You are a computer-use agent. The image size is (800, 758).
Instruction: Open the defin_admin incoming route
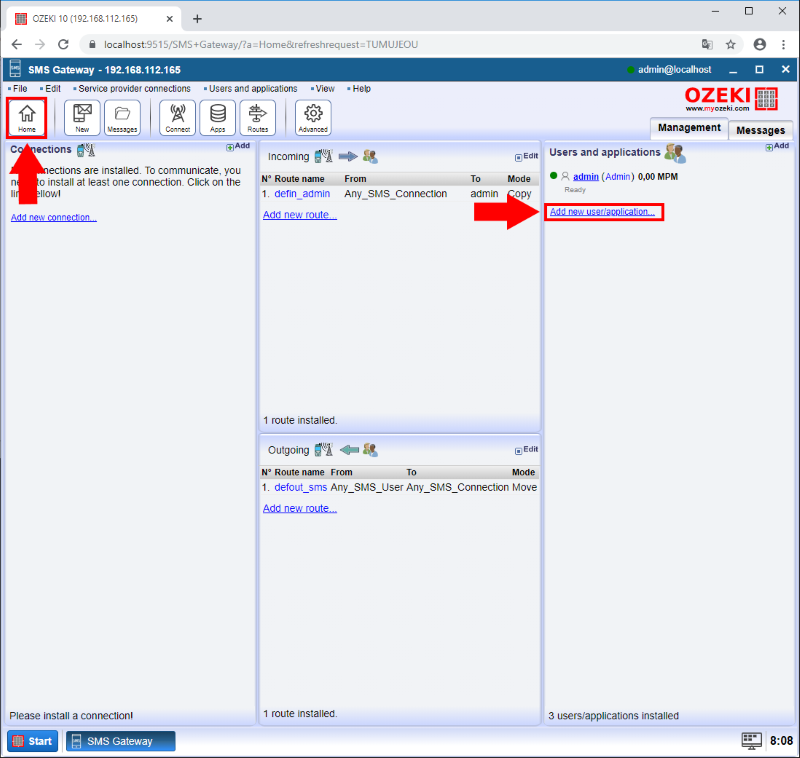point(302,194)
